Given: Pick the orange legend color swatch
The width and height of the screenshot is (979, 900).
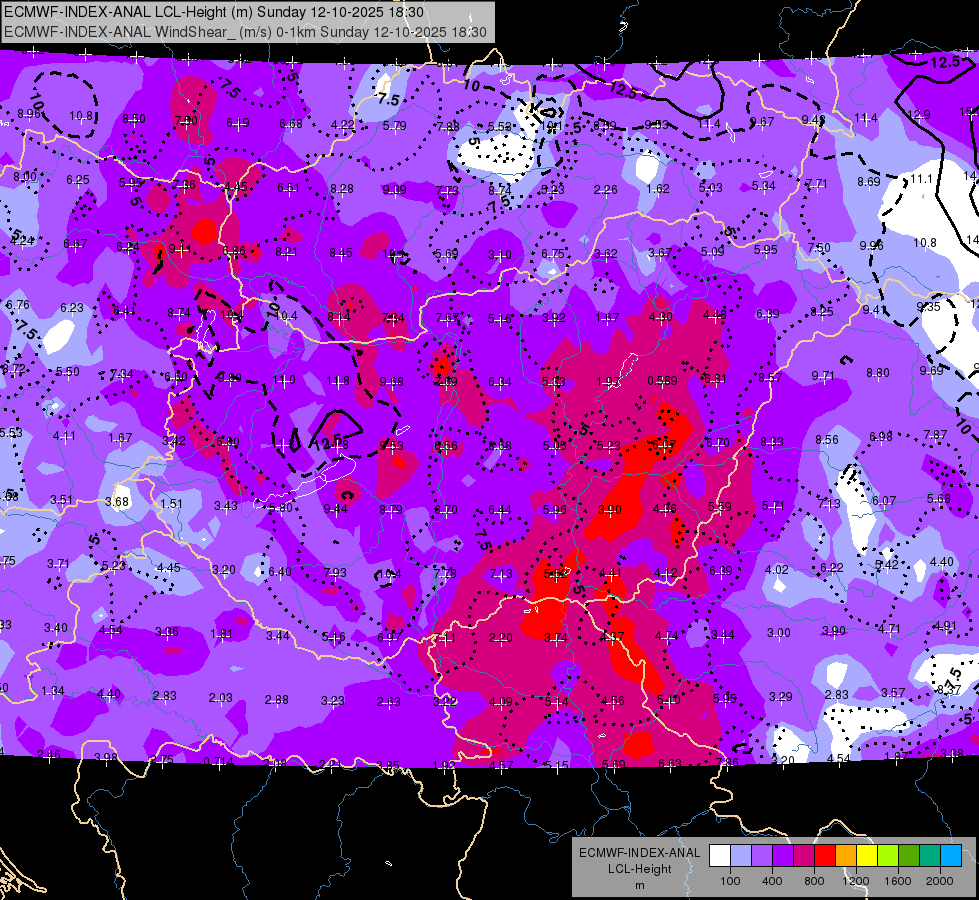Looking at the screenshot, I should click(x=846, y=856).
